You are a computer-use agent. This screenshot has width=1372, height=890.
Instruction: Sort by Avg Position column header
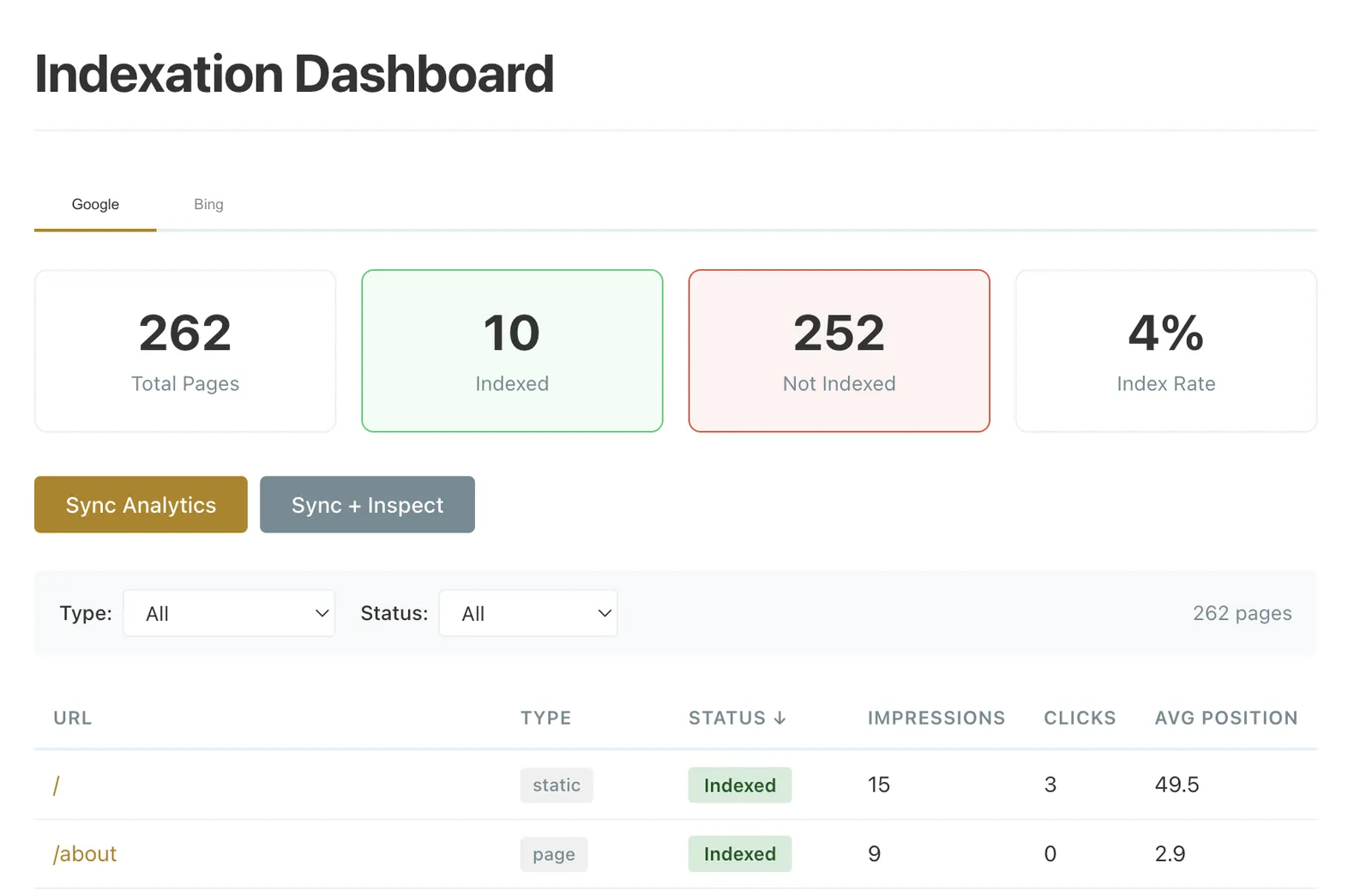1225,718
